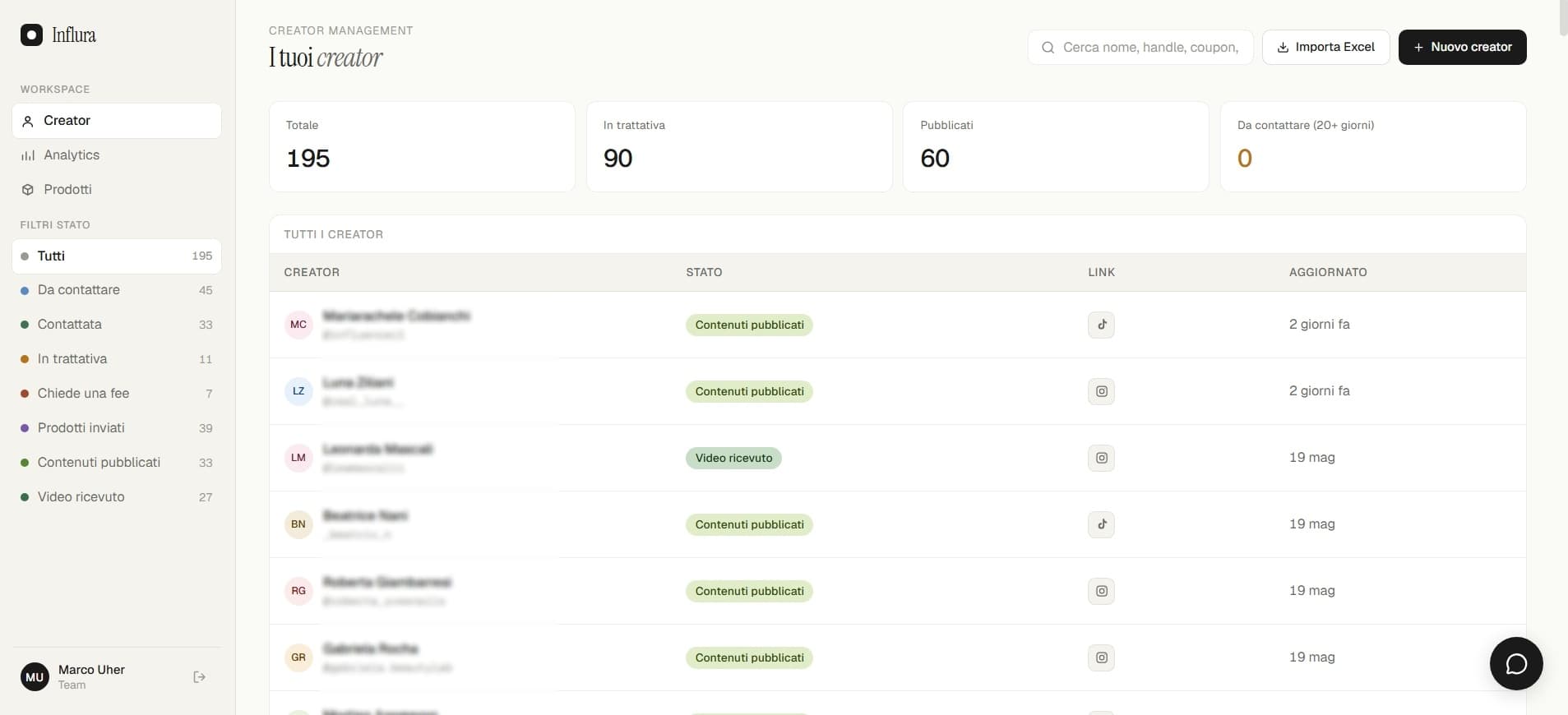
Task: Click the RG creator avatar
Action: (x=298, y=591)
